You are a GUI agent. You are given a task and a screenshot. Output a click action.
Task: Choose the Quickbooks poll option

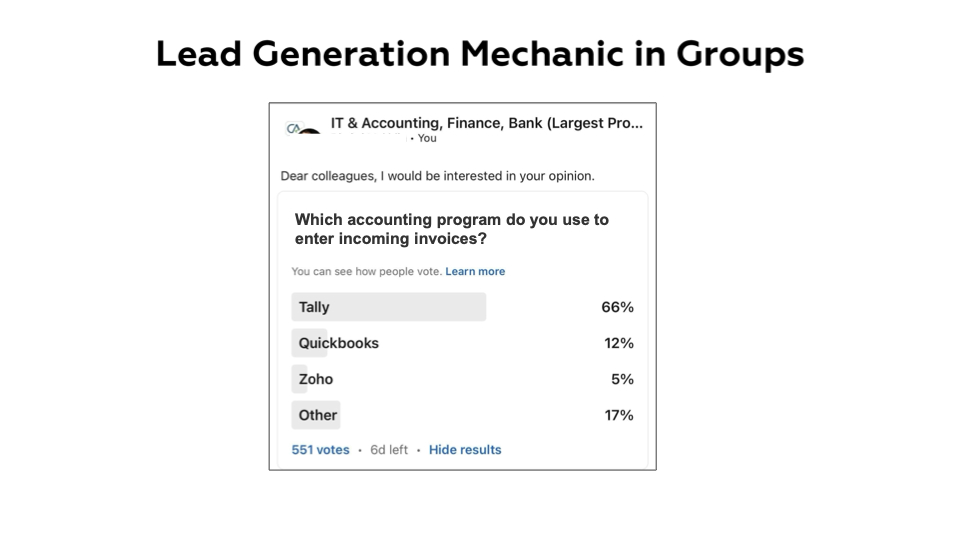338,343
